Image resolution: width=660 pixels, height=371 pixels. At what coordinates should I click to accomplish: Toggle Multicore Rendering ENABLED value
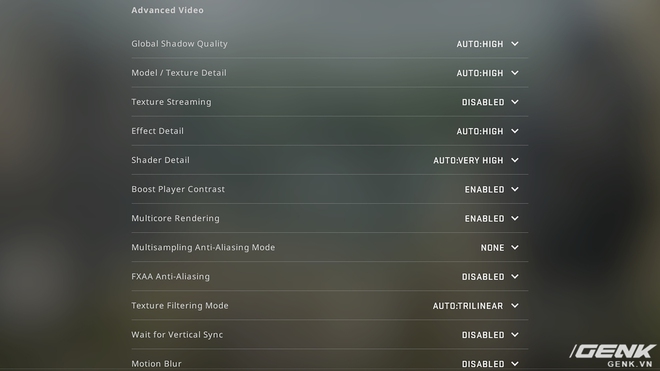point(484,219)
